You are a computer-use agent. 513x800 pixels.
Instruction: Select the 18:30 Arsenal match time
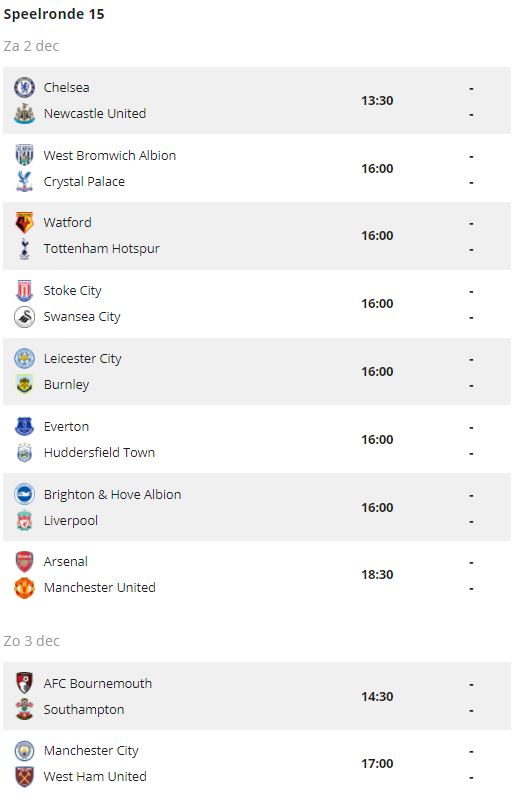[x=377, y=574]
